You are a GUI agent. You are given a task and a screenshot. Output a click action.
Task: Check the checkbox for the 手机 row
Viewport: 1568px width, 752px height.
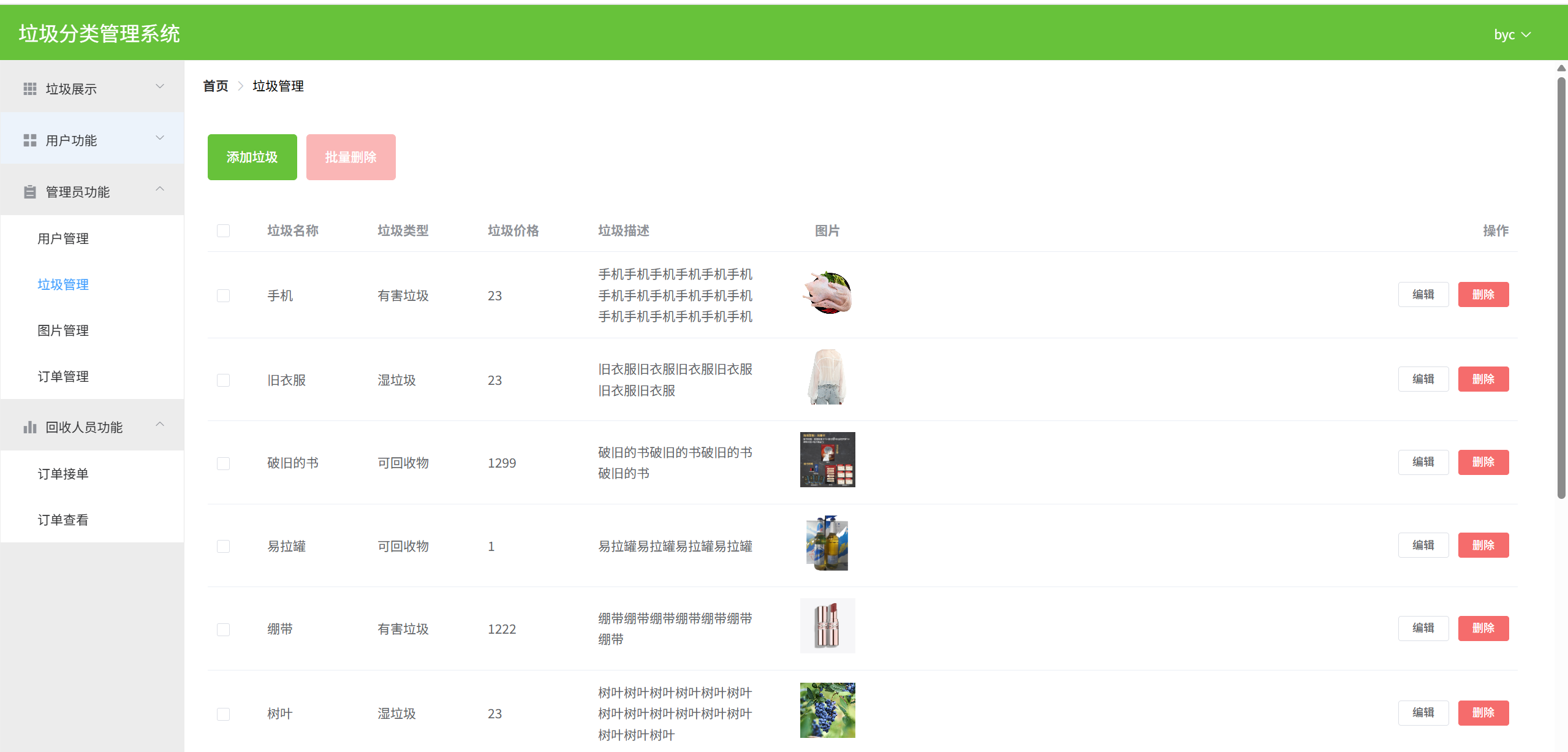223,295
